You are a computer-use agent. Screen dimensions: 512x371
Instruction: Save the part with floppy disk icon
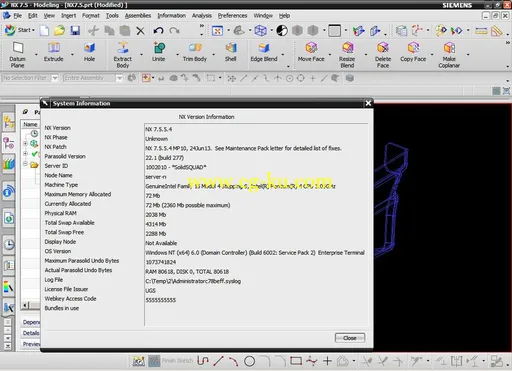click(75, 31)
